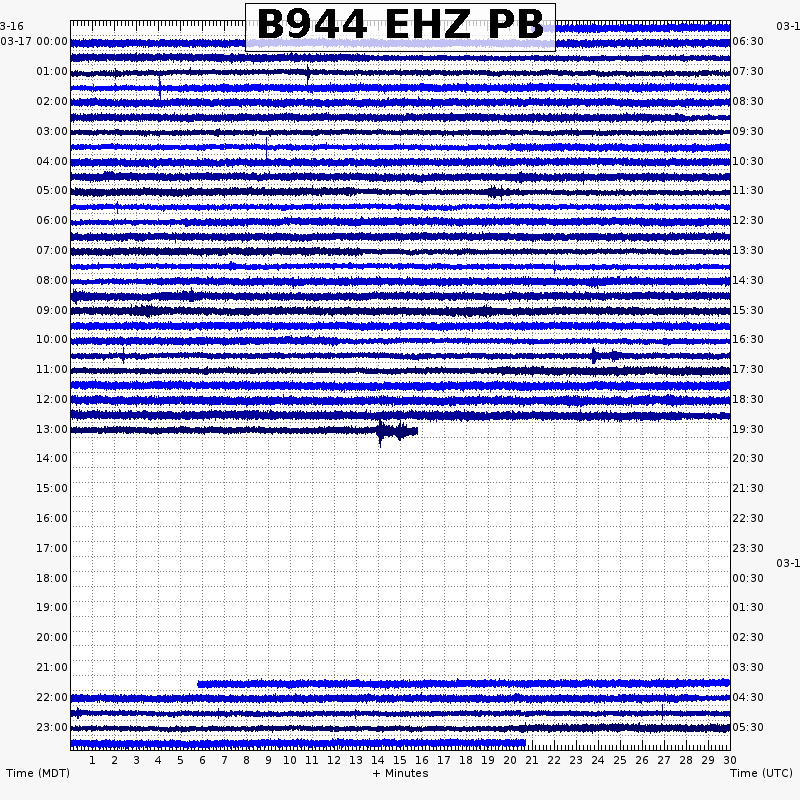Click the 17:30 UTC time label

pos(748,369)
